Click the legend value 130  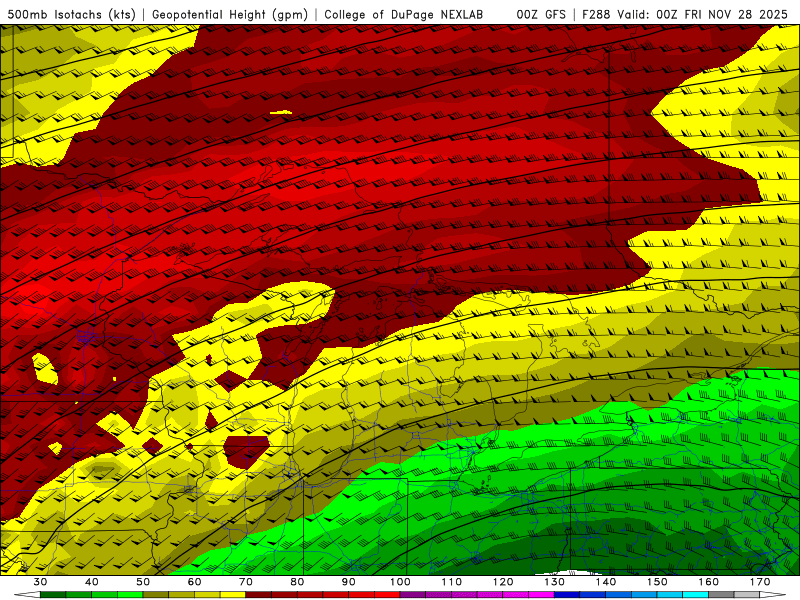(555, 582)
